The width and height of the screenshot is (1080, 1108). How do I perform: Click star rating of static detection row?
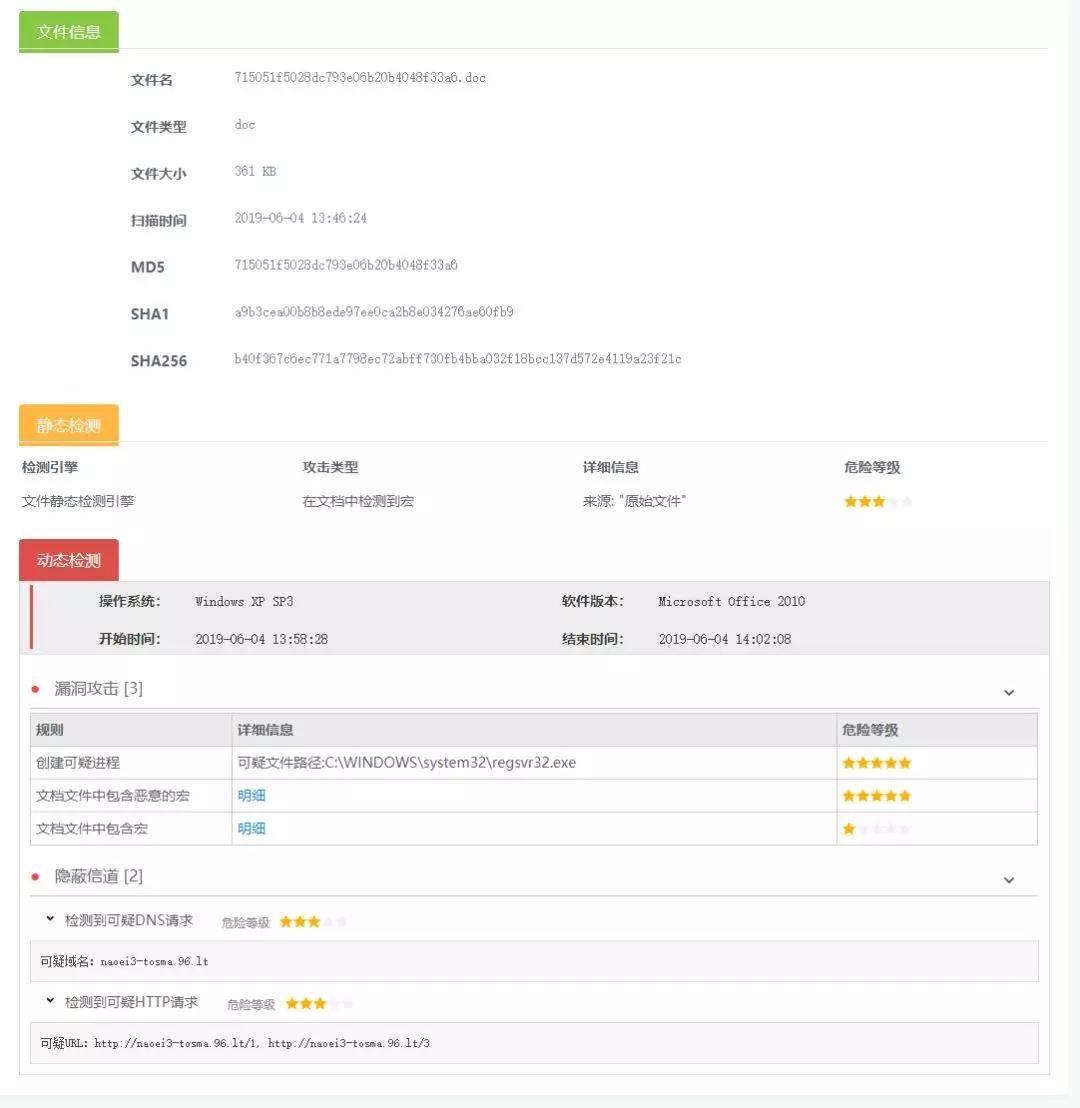click(877, 501)
